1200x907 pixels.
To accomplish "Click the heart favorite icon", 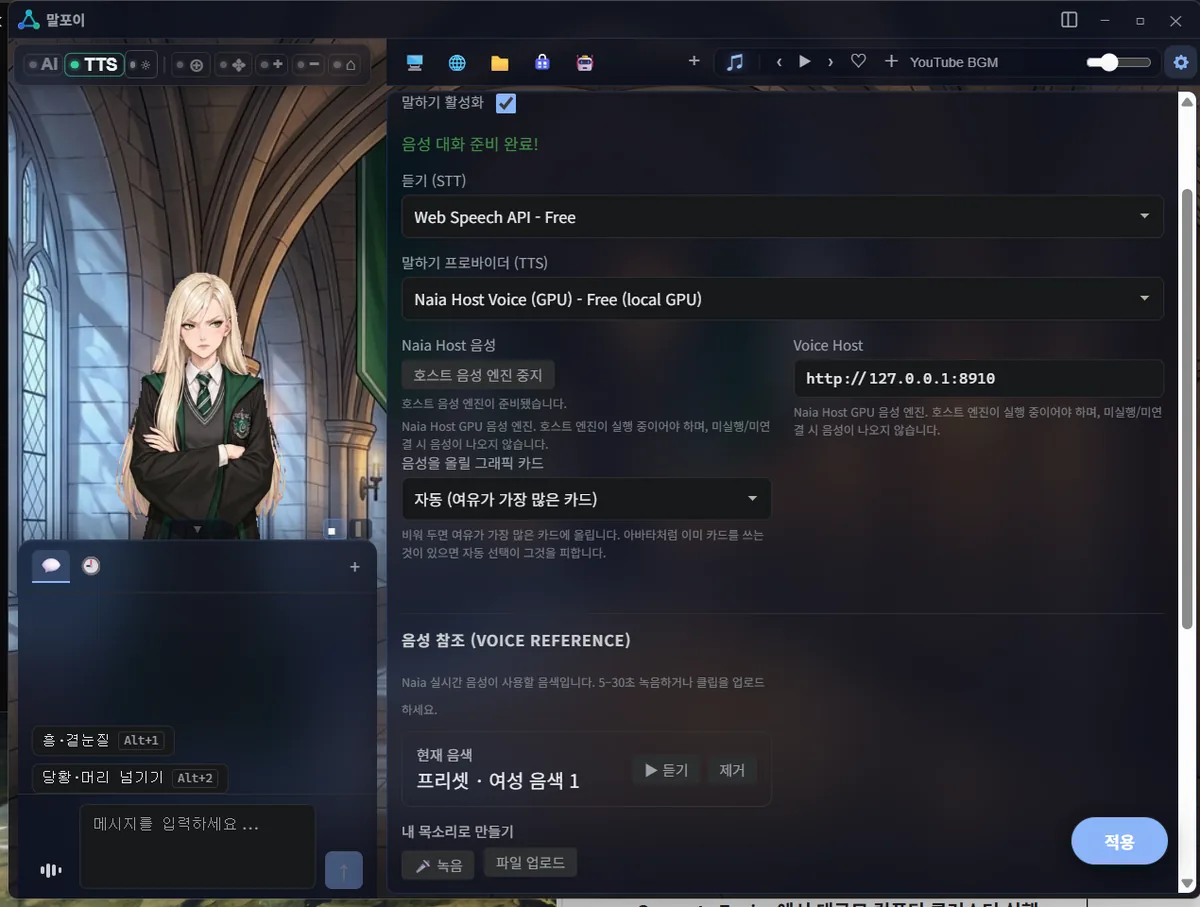I will (x=858, y=62).
